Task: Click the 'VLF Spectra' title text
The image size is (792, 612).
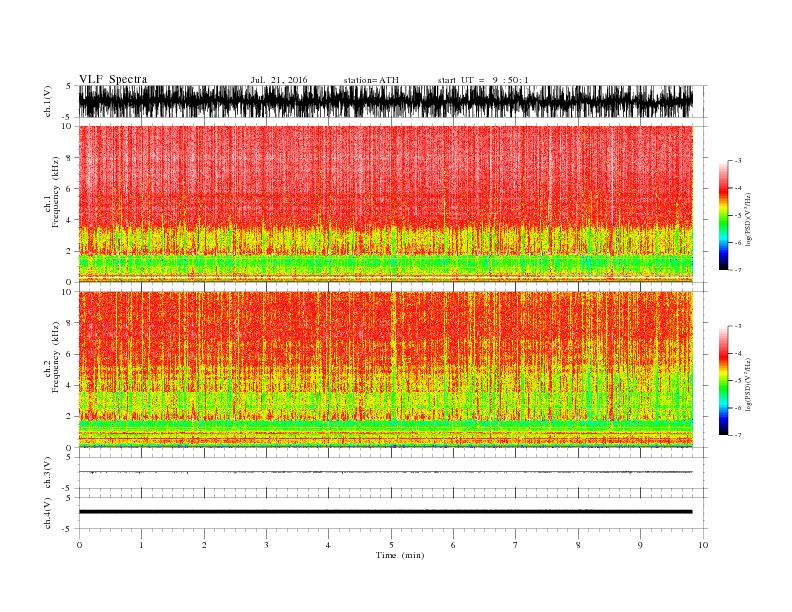Action: (x=113, y=79)
